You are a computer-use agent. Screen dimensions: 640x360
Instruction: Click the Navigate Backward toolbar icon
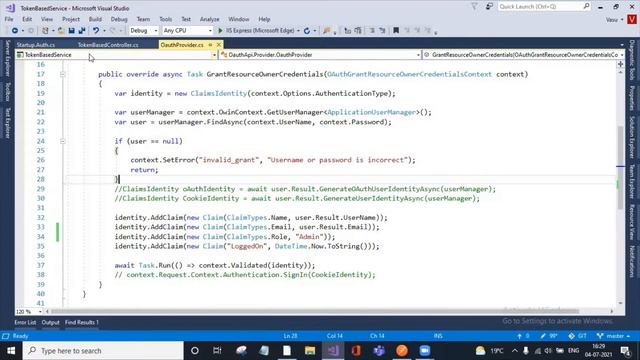(x=15, y=31)
